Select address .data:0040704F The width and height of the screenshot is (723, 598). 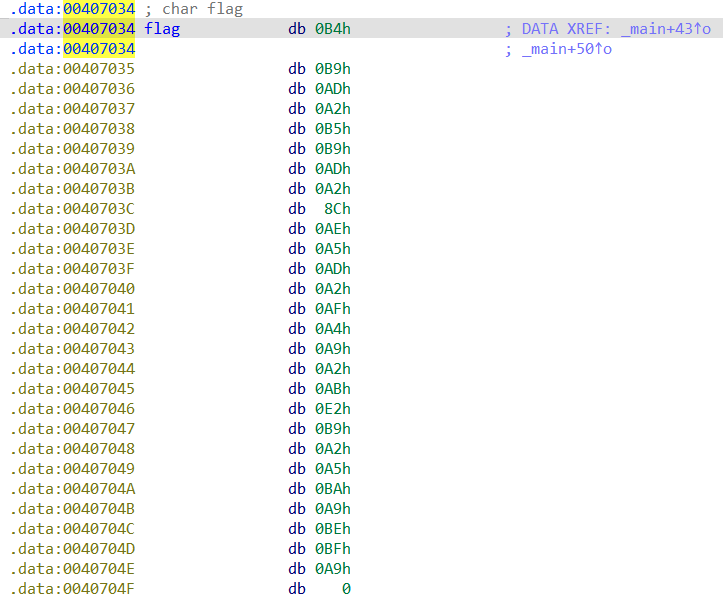(72, 589)
